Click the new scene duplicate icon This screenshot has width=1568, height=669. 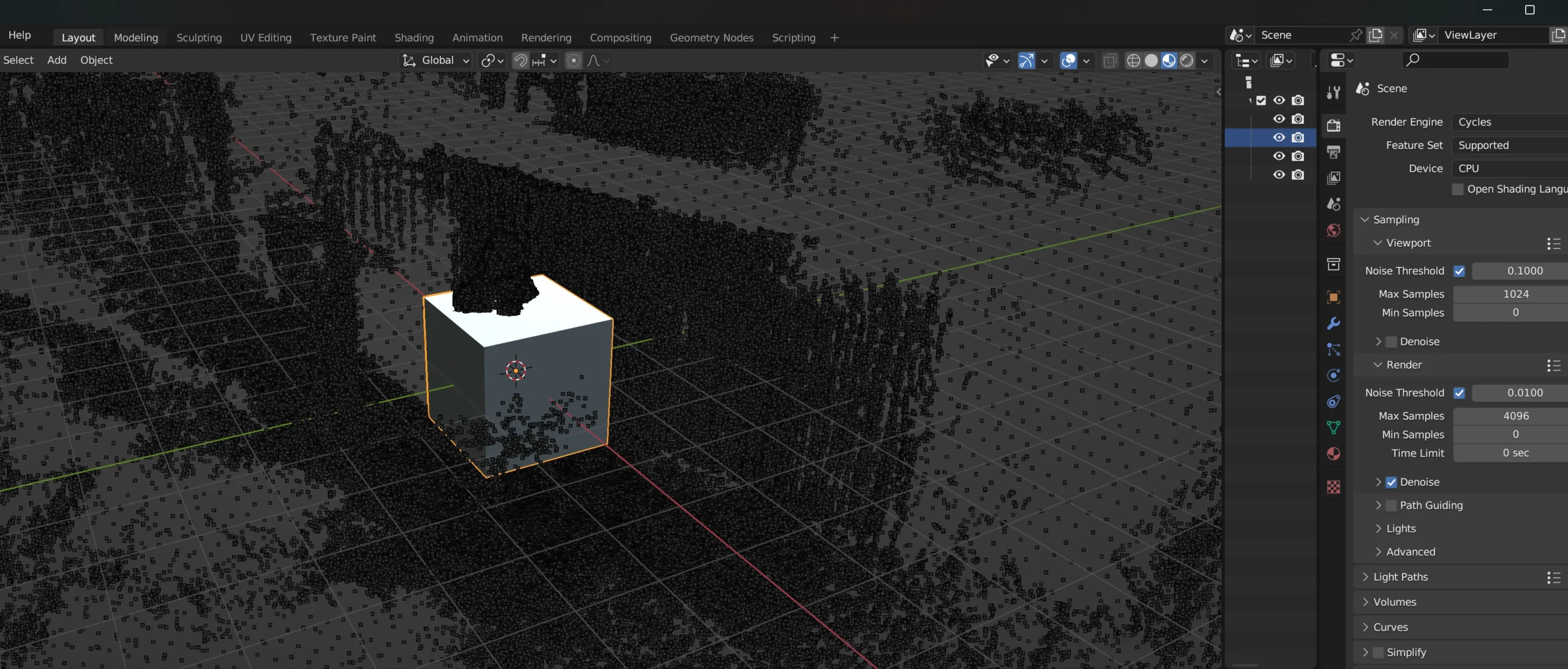[x=1376, y=36]
